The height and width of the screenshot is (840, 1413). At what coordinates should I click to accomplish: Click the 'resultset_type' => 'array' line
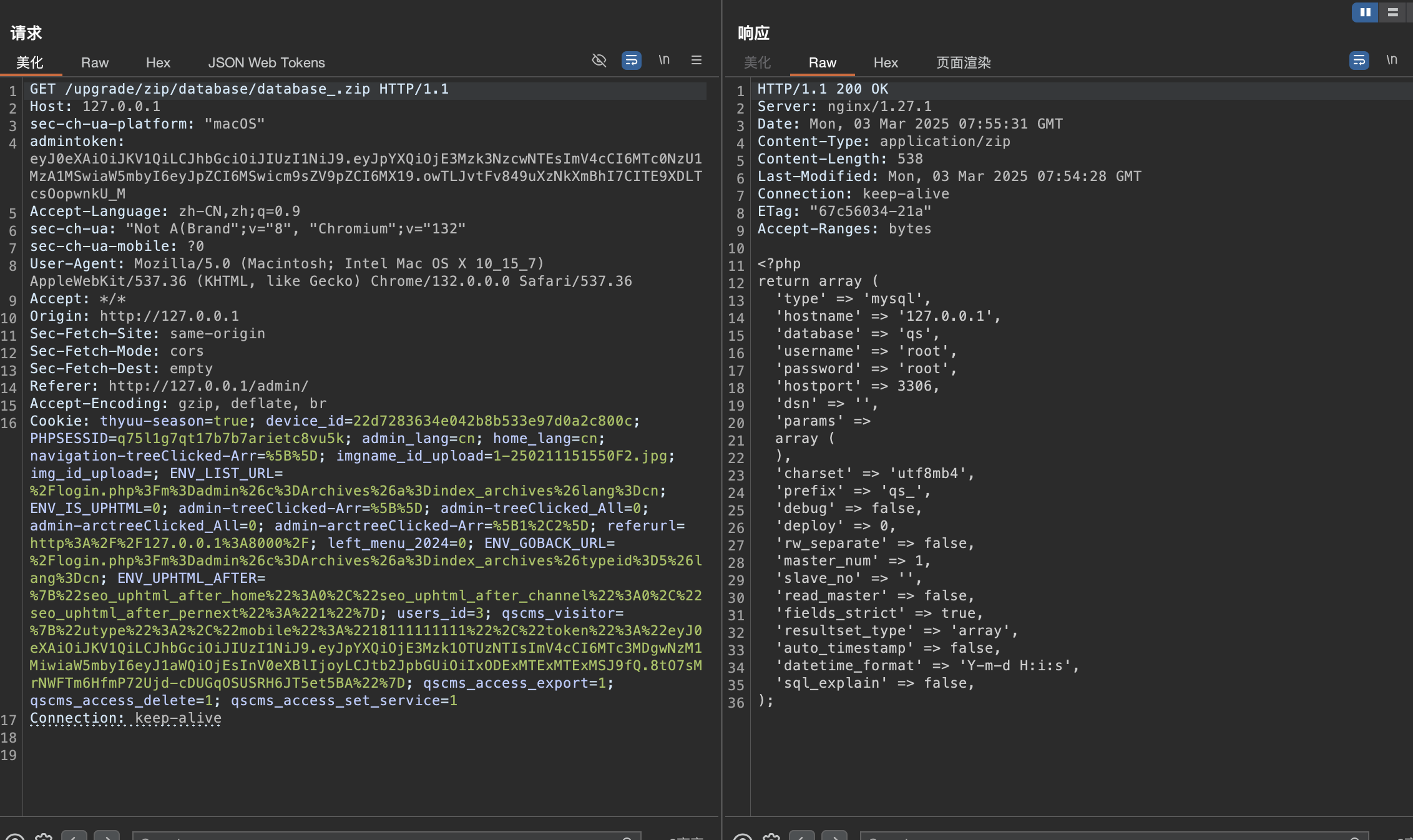click(x=897, y=631)
